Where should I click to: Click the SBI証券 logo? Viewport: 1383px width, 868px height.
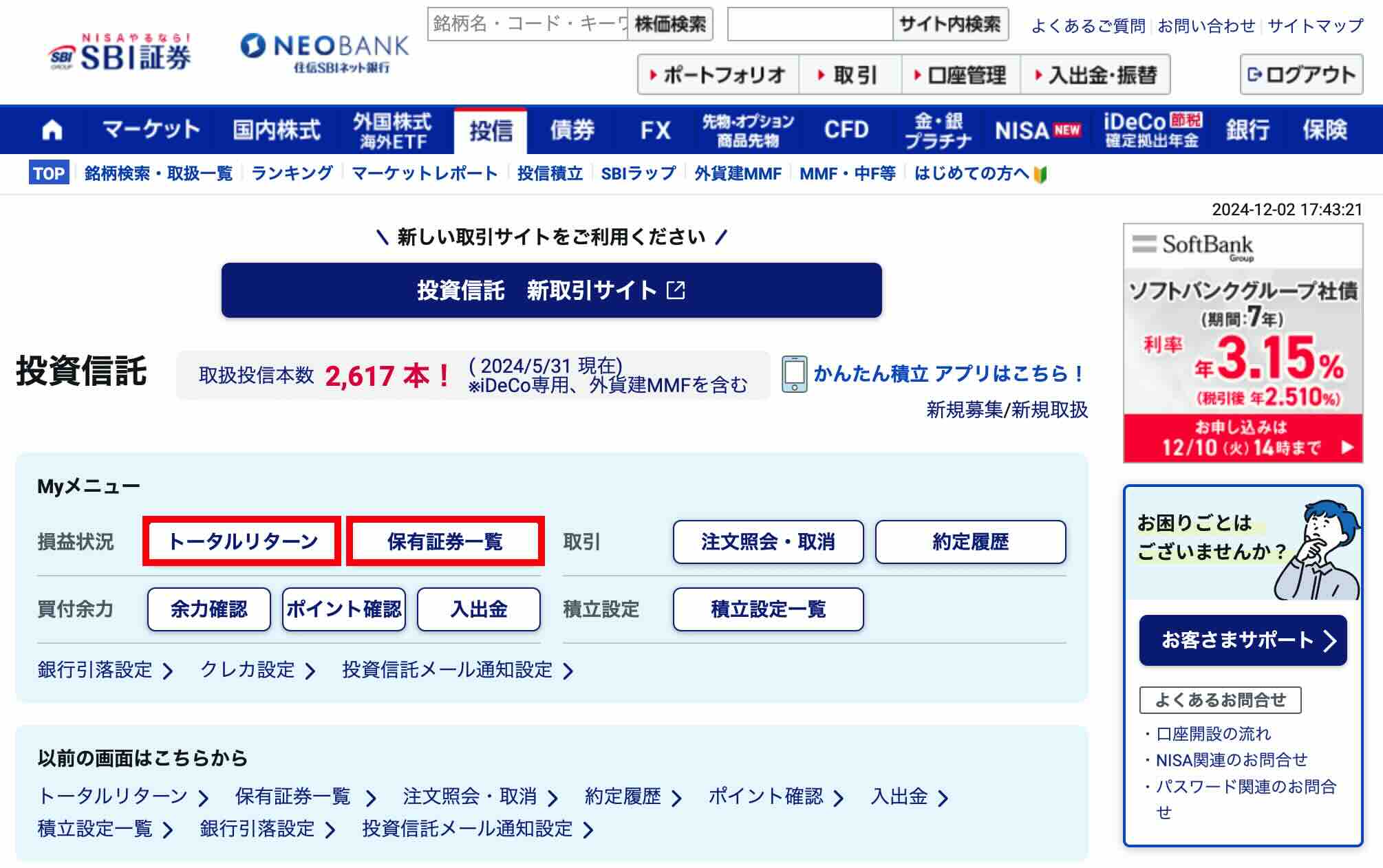[x=120, y=52]
